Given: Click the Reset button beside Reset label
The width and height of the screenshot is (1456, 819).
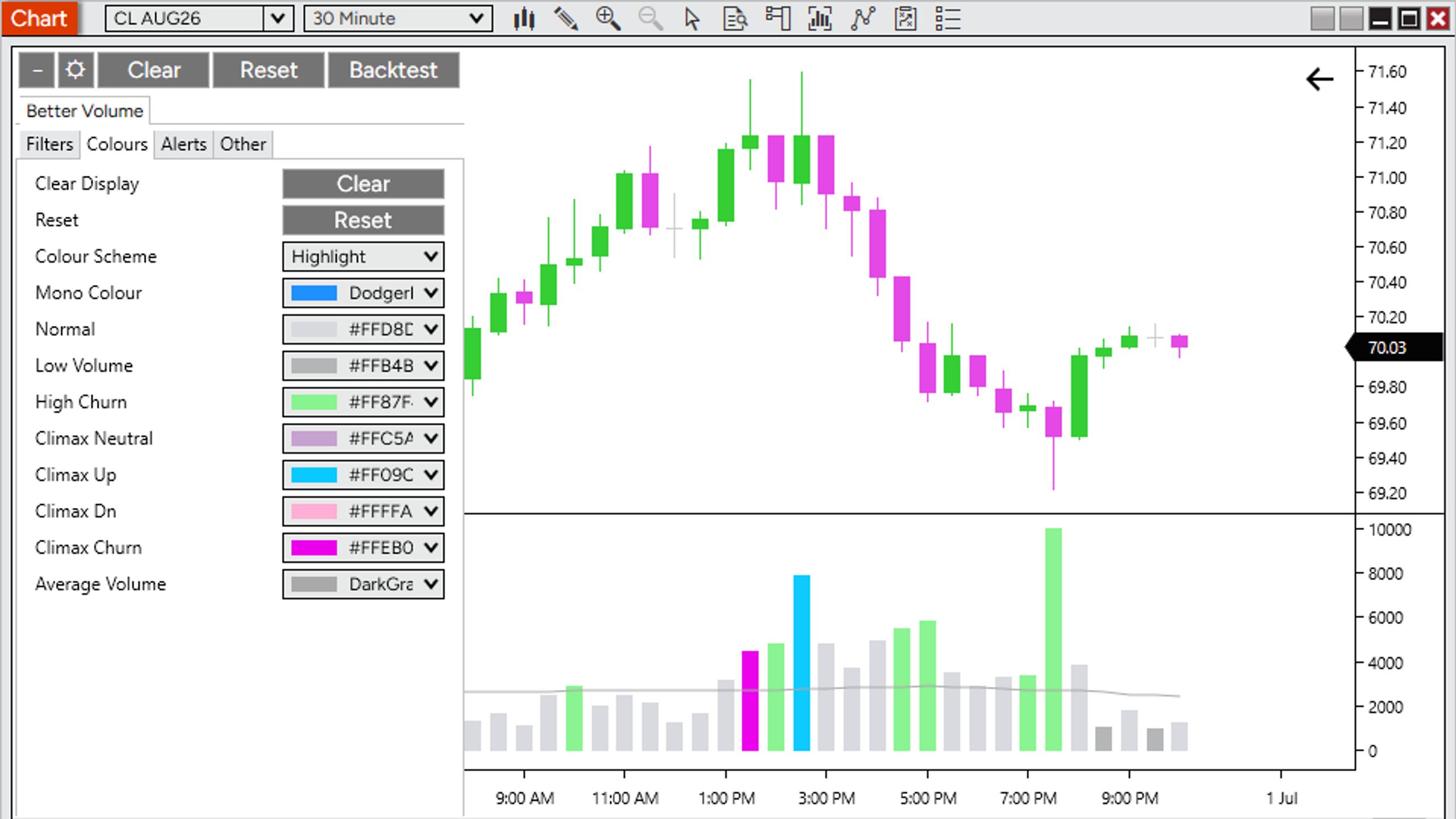Looking at the screenshot, I should tap(363, 220).
